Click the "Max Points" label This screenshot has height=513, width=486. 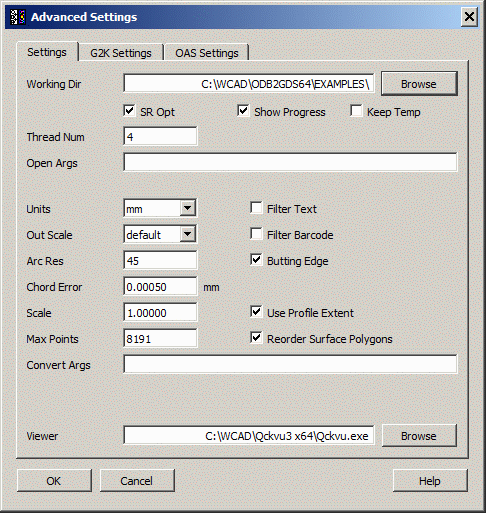52,339
